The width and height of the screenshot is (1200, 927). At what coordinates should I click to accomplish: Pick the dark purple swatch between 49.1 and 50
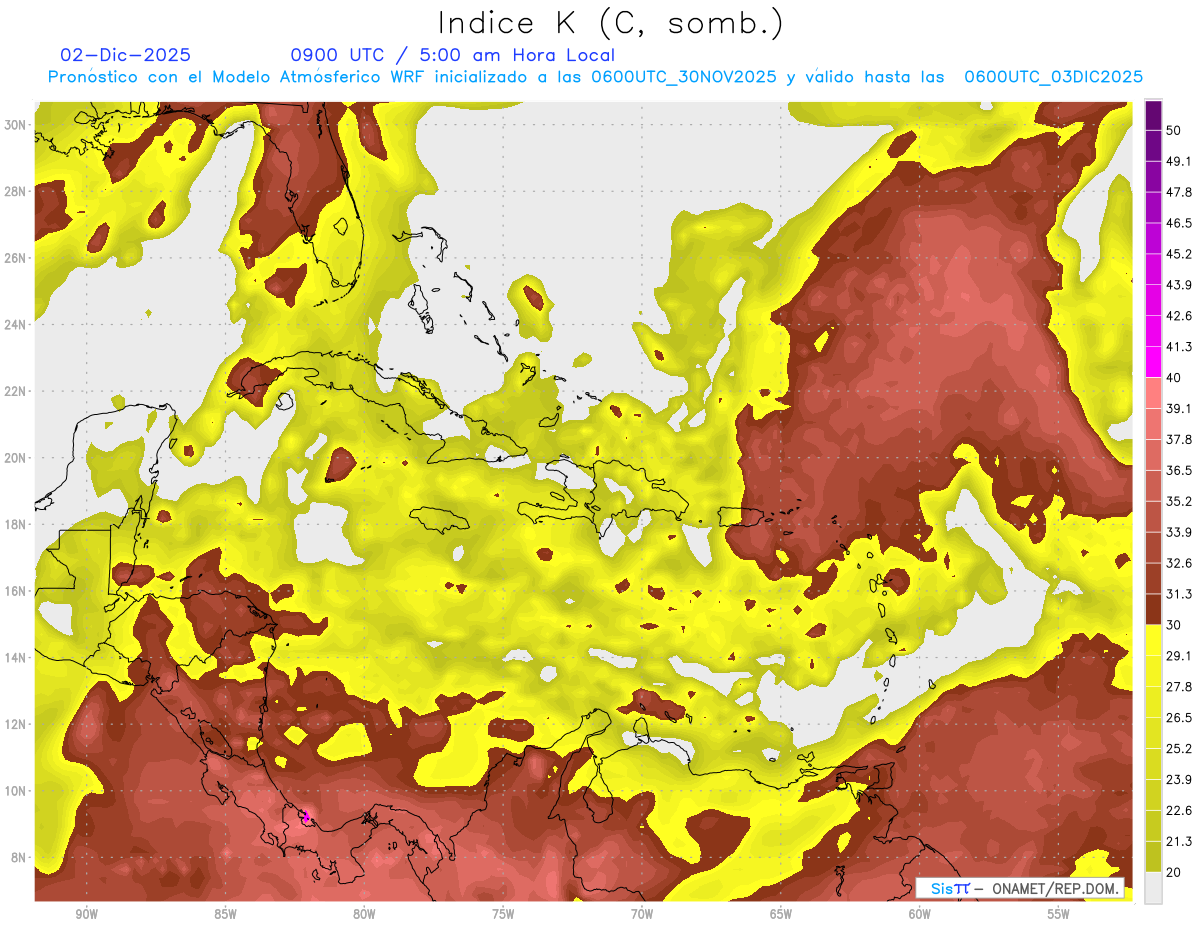(x=1153, y=146)
